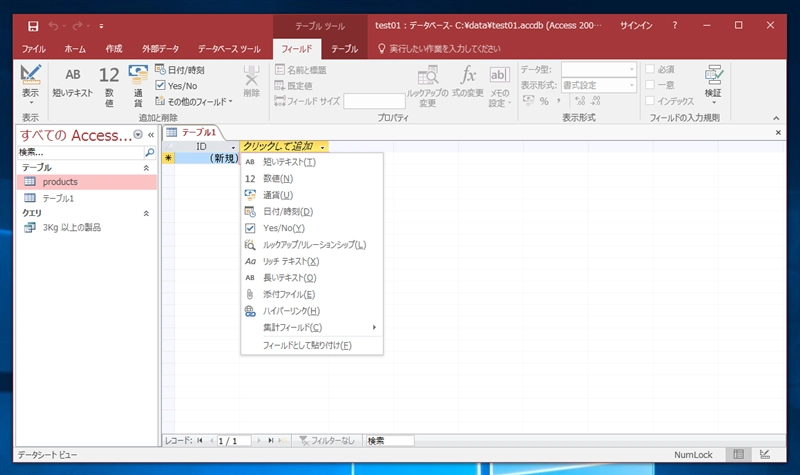Select the 3Kg 以上の製品 query
Image resolution: width=800 pixels, height=475 pixels.
87,228
